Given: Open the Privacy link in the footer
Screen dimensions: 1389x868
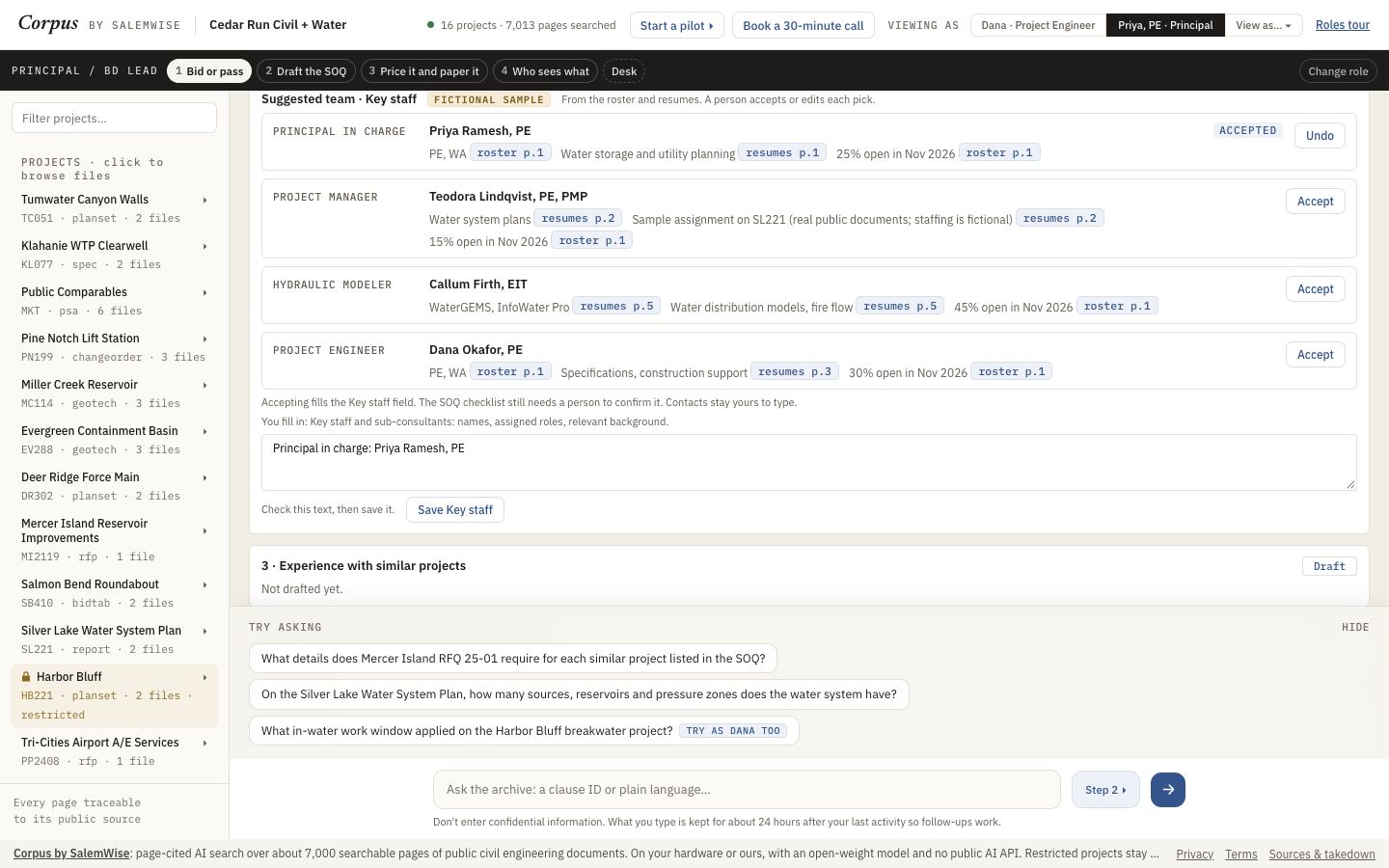Looking at the screenshot, I should 1194,854.
